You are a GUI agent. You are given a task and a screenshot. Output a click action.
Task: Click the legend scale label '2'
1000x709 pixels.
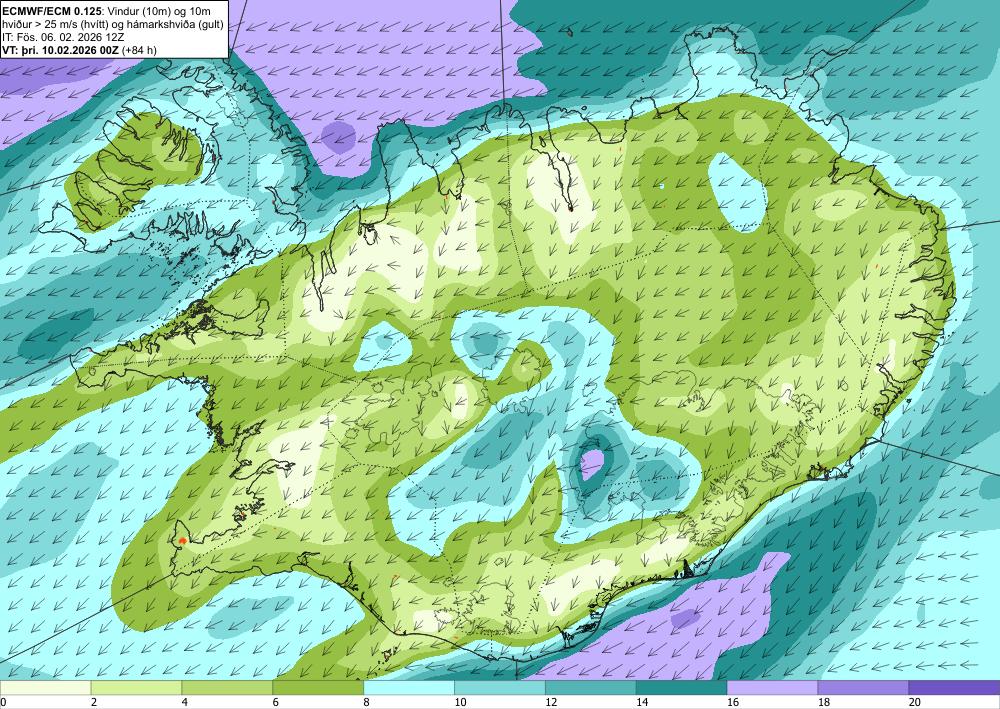point(94,703)
